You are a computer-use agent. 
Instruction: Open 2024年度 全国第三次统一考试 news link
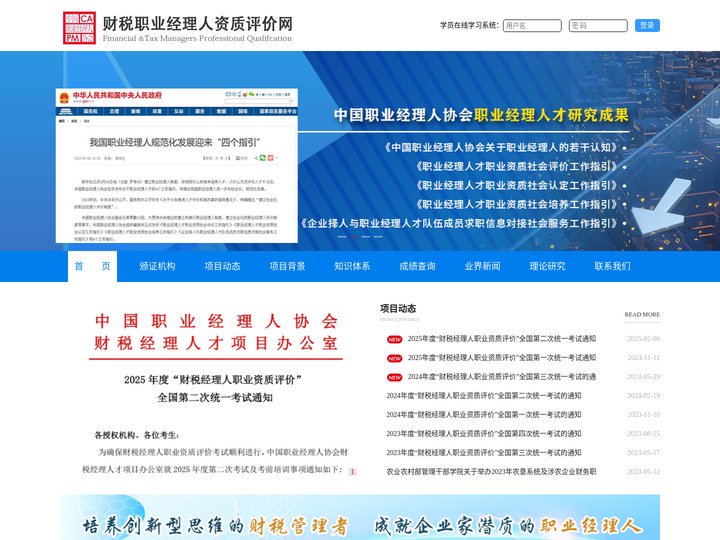click(502, 377)
